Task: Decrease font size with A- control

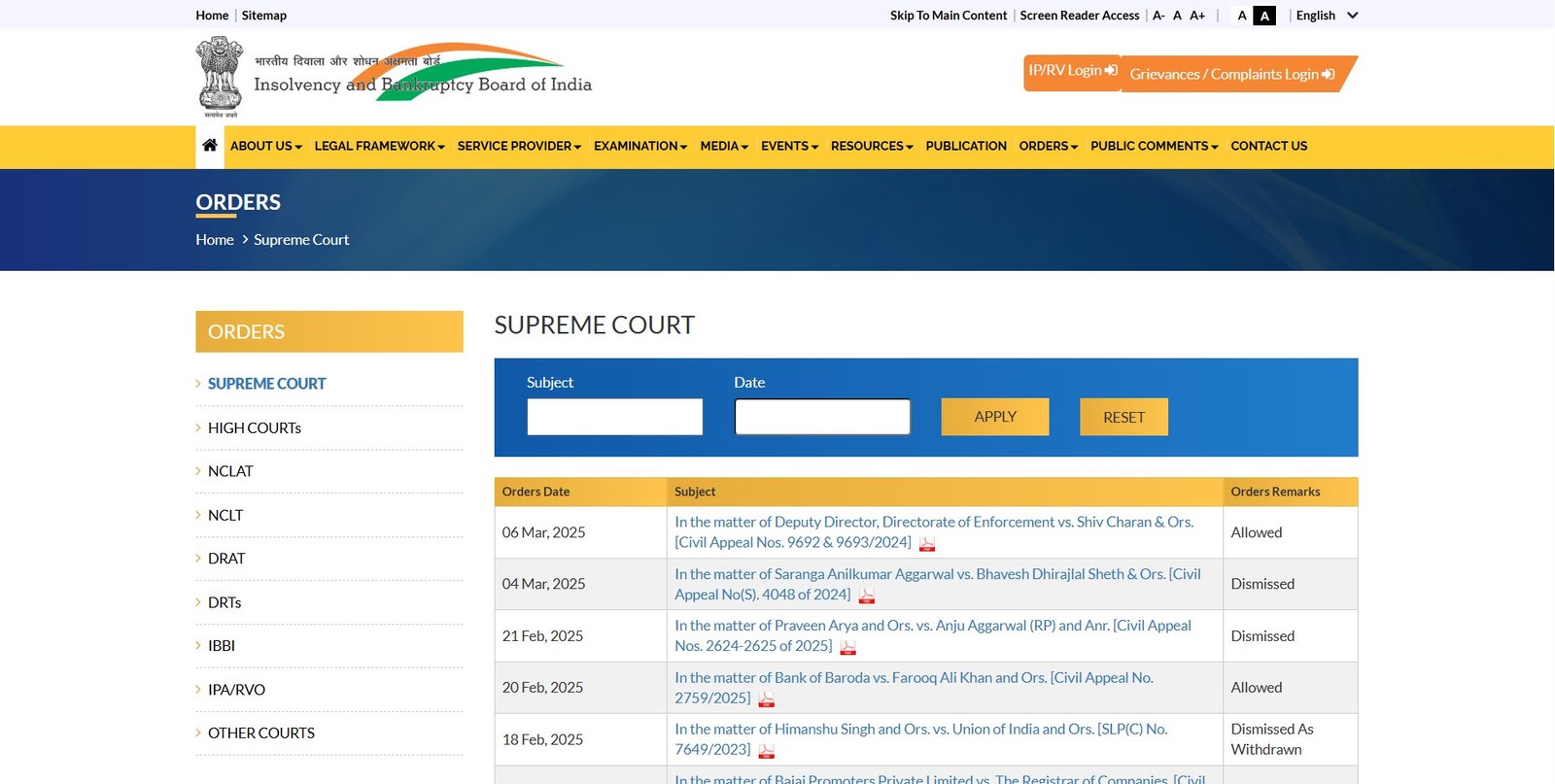Action: [1158, 16]
